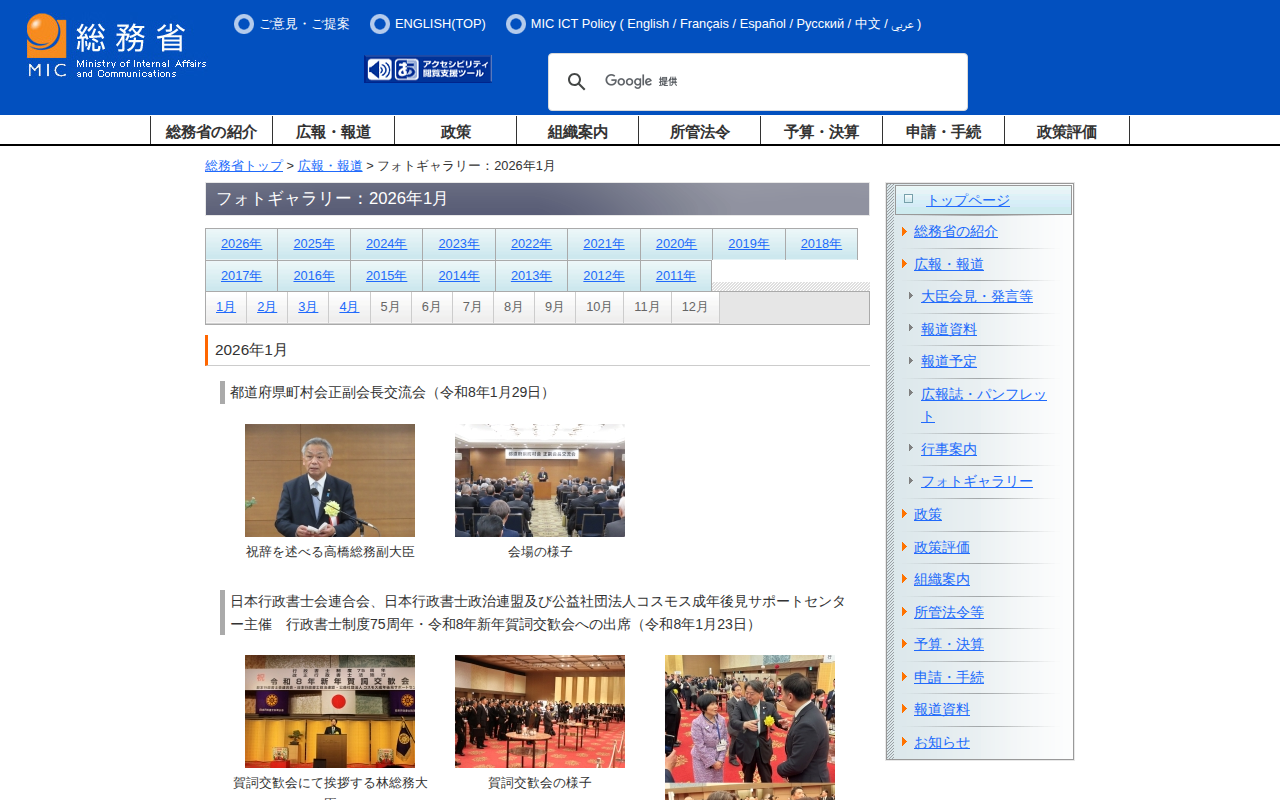Open the 予算・決算 main navigation menu
This screenshot has height=800, width=1280.
tap(821, 131)
